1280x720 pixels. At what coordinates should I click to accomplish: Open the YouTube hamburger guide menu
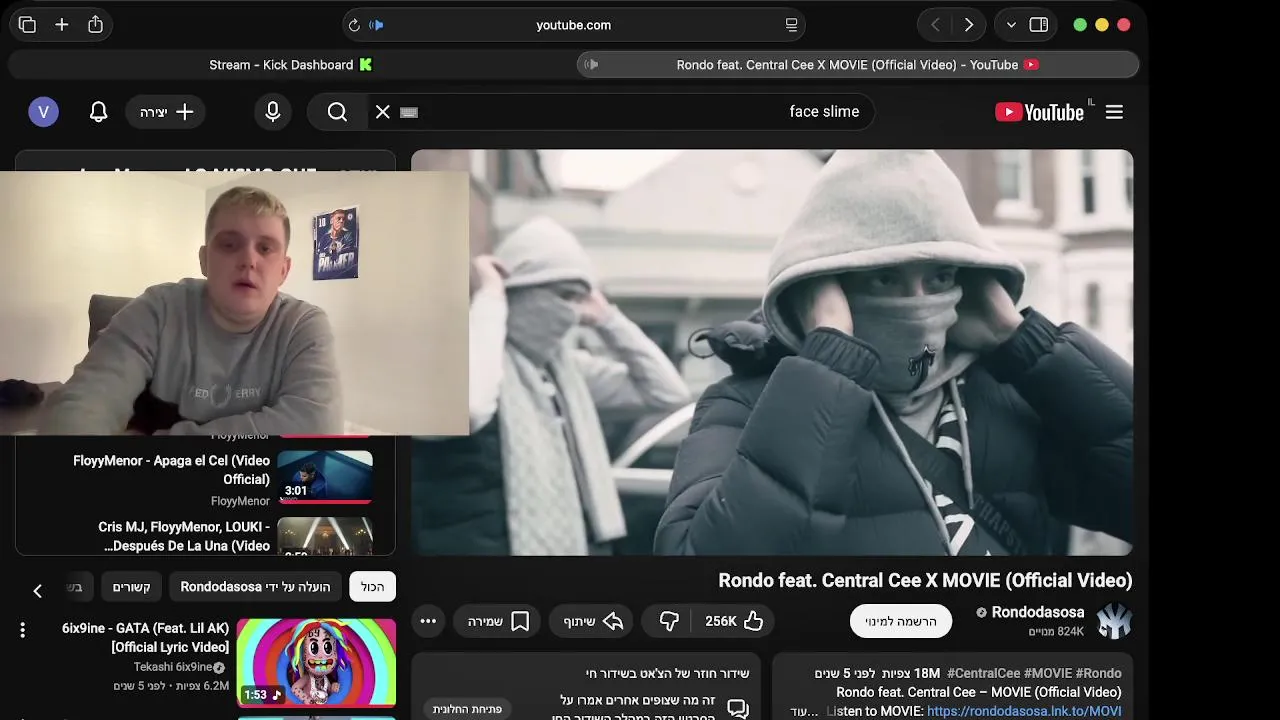pyautogui.click(x=1114, y=112)
